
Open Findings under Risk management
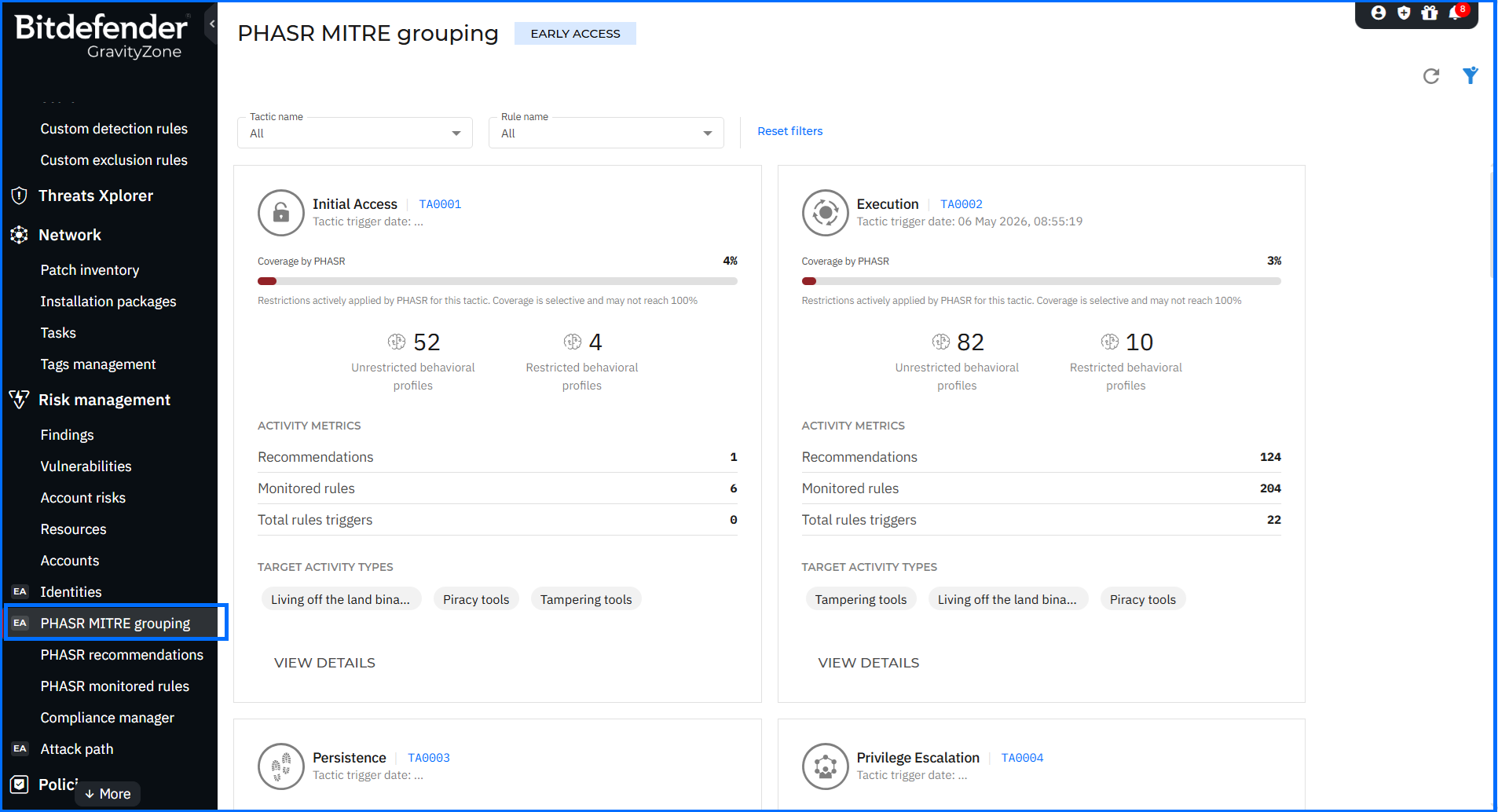(67, 435)
